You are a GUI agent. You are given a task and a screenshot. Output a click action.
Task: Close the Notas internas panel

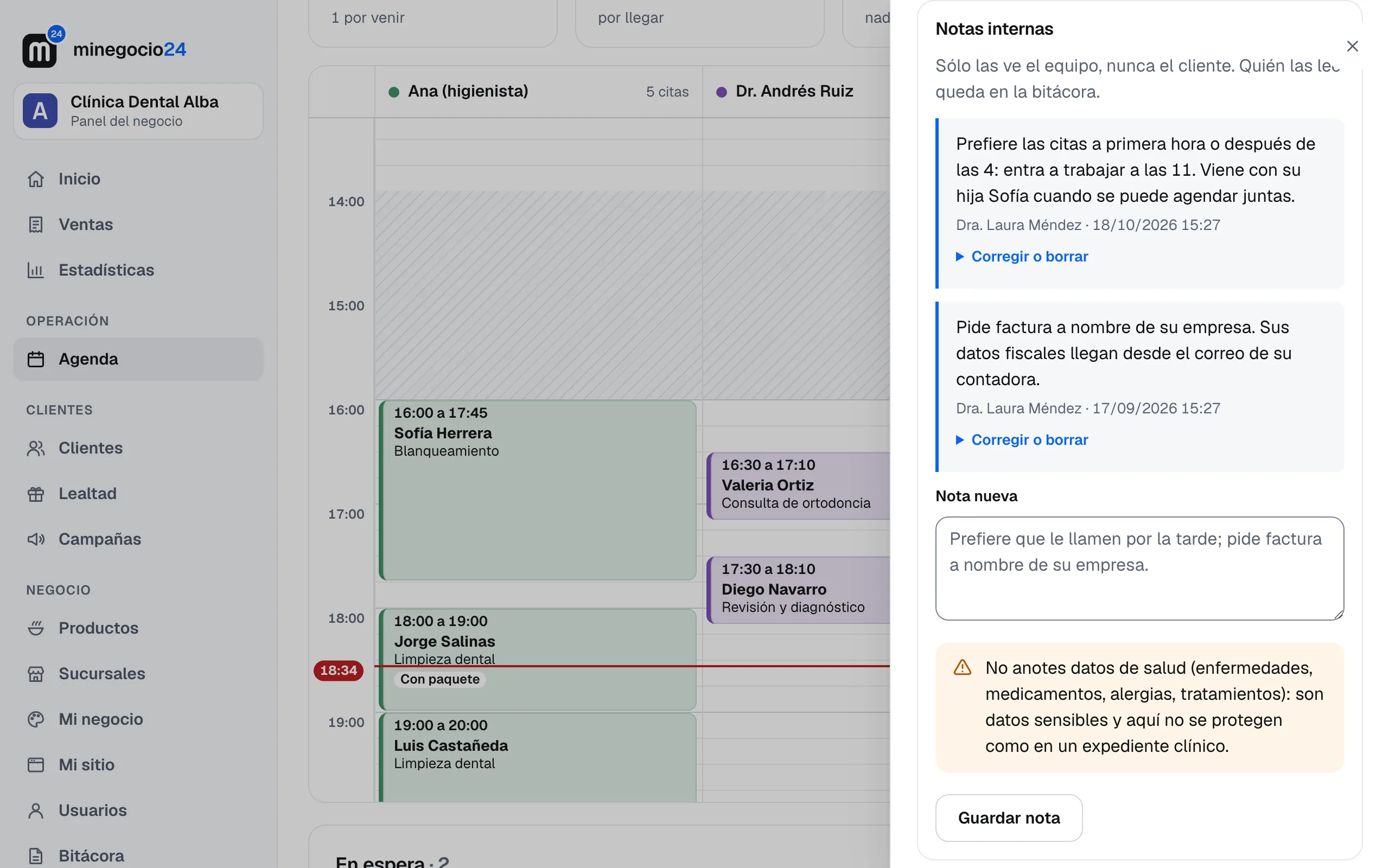pos(1352,46)
